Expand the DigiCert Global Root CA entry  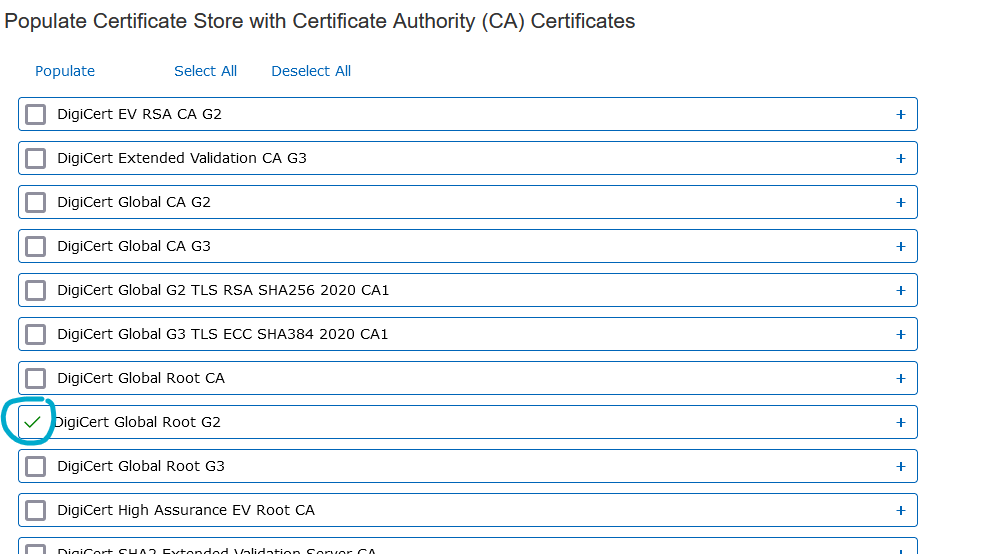(x=901, y=378)
